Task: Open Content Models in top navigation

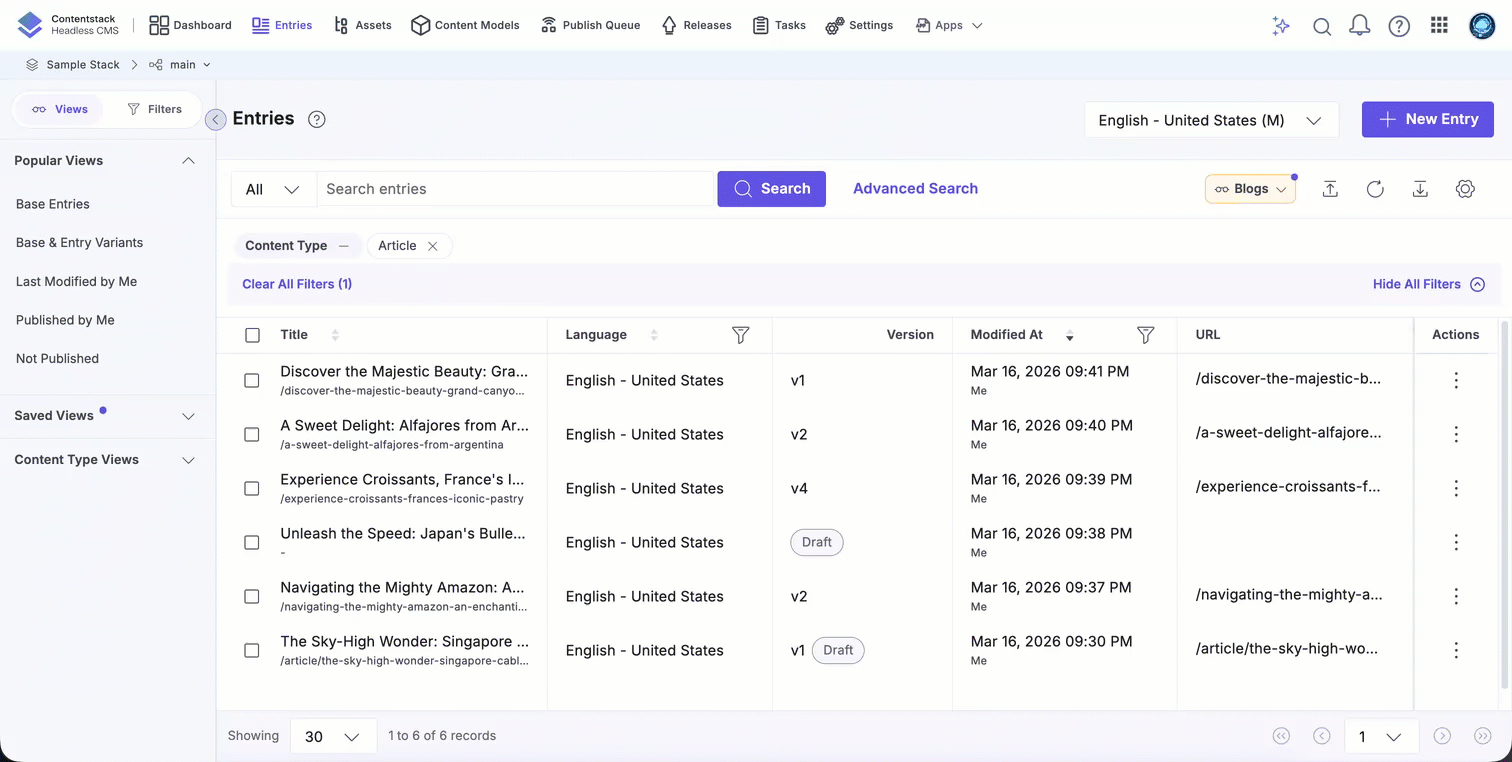Action: tap(465, 25)
